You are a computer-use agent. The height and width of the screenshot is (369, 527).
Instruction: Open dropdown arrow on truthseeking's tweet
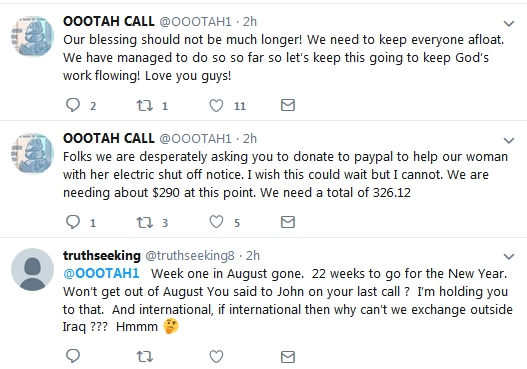point(509,257)
